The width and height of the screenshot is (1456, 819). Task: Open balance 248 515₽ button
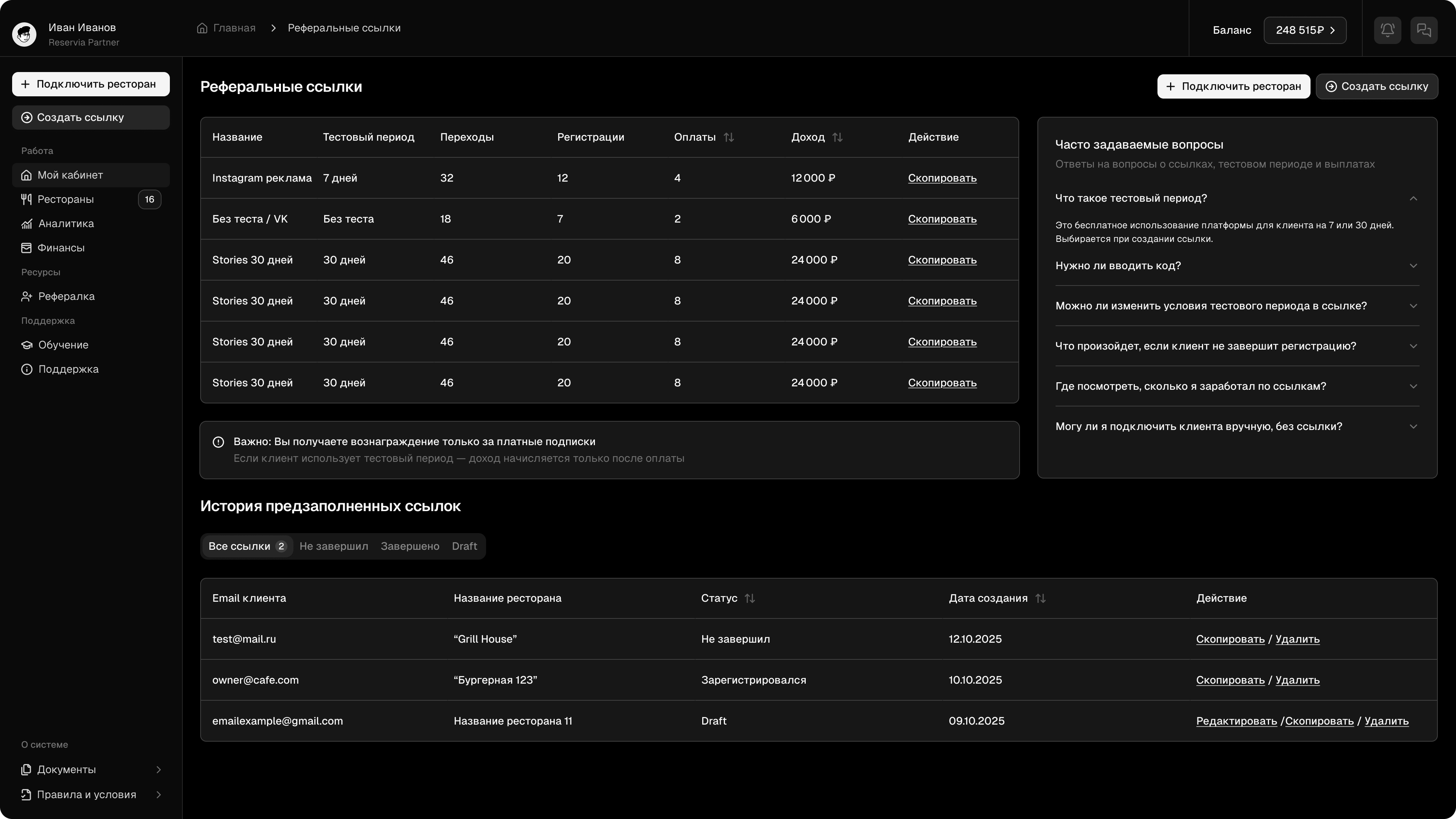click(x=1304, y=30)
